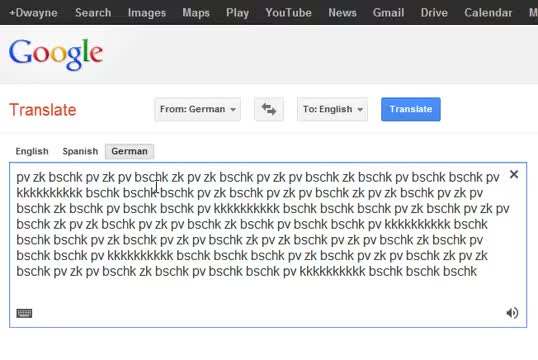
Task: Open Images in the top bar
Action: 147,13
